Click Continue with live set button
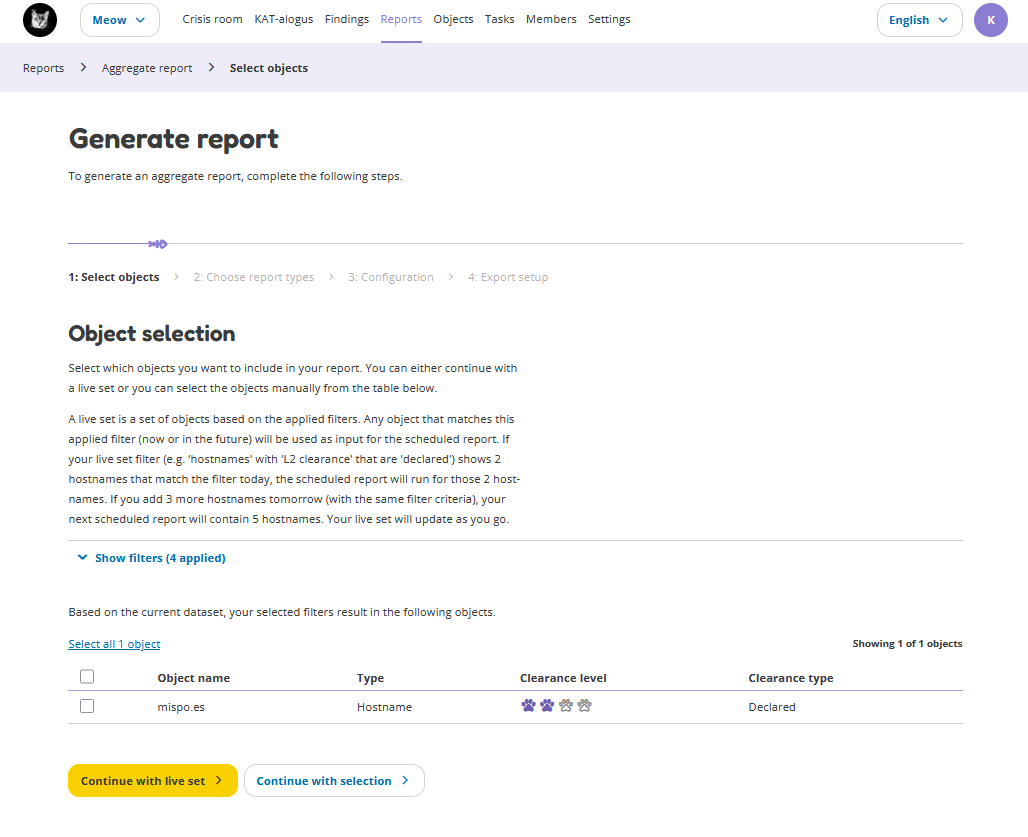The width and height of the screenshot is (1028, 837). click(153, 781)
